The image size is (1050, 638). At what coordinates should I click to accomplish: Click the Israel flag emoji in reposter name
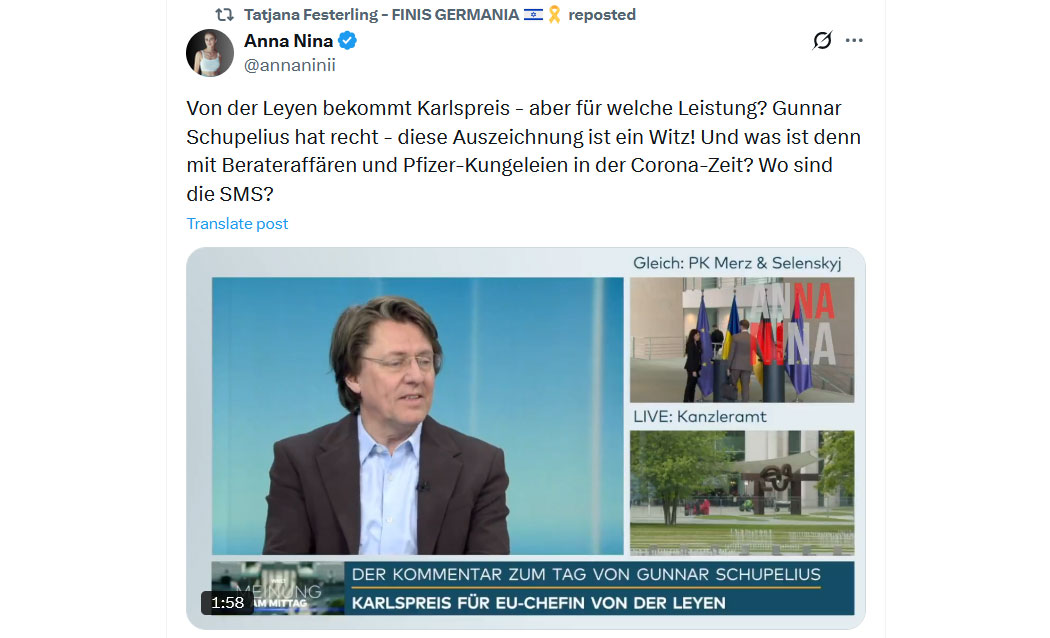tap(533, 15)
